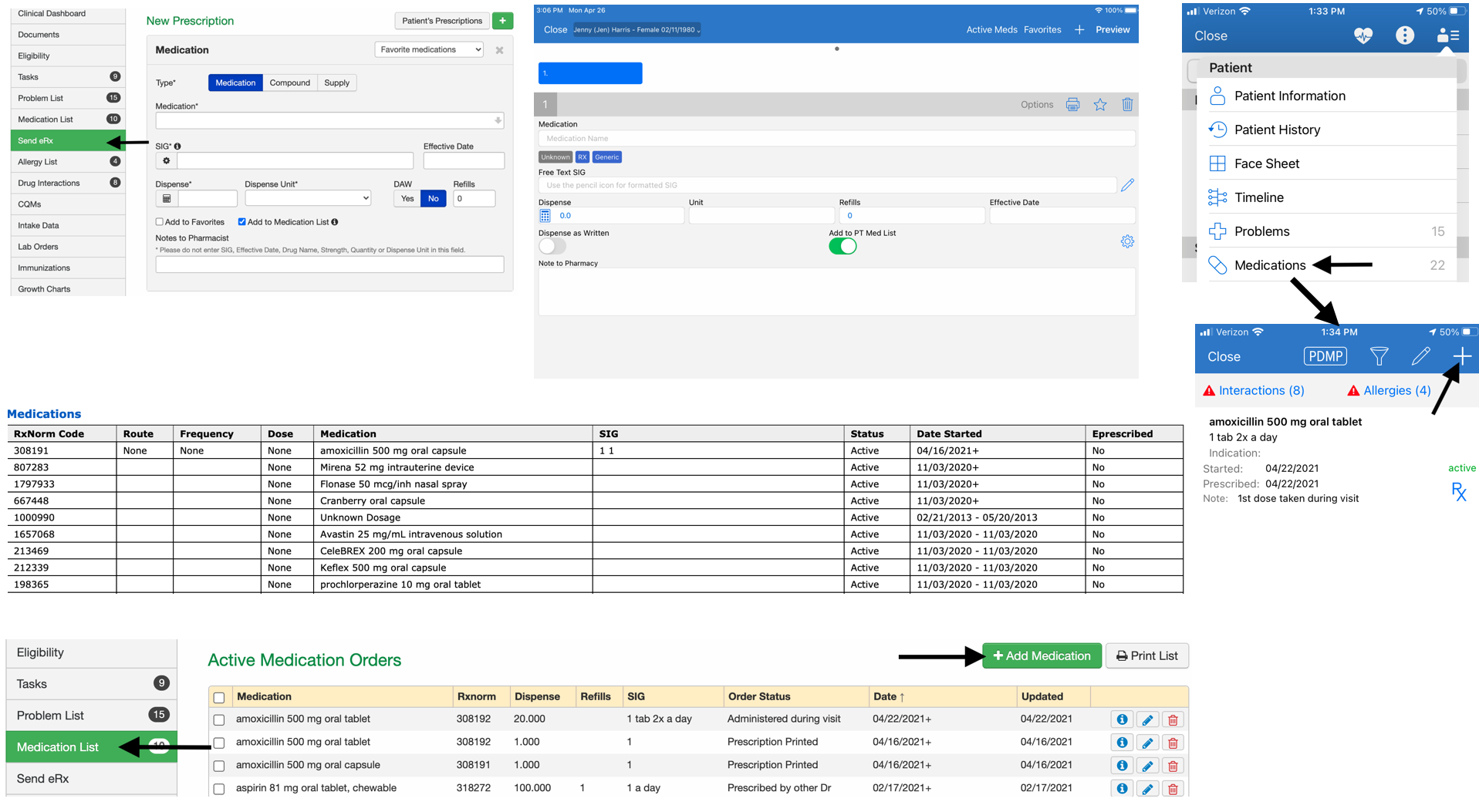Open settings gear icon in tablet prescription
Image resolution: width=1479 pixels, height=812 pixels.
point(1127,242)
